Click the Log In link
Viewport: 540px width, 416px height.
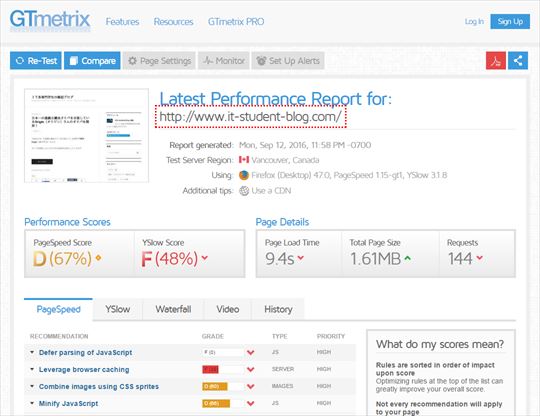click(x=474, y=21)
